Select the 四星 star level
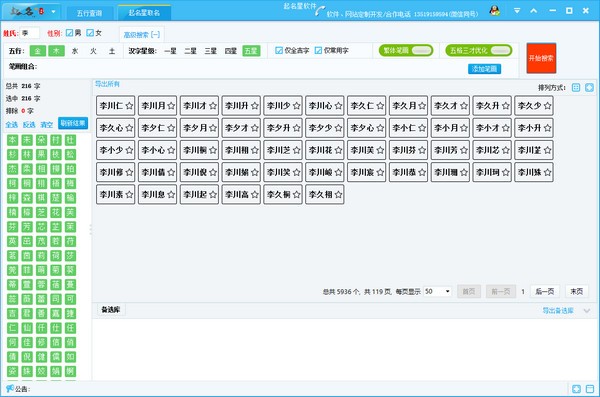The image size is (600, 397). coord(230,51)
